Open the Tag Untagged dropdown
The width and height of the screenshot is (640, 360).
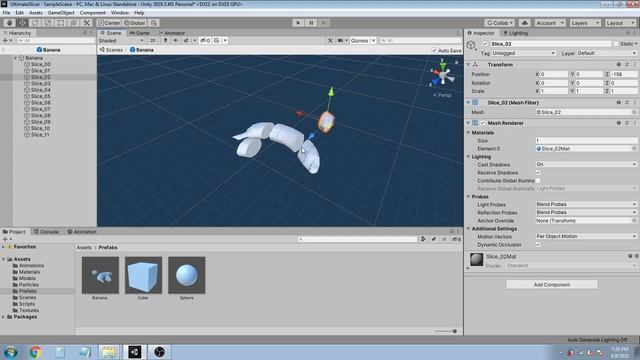pos(524,53)
